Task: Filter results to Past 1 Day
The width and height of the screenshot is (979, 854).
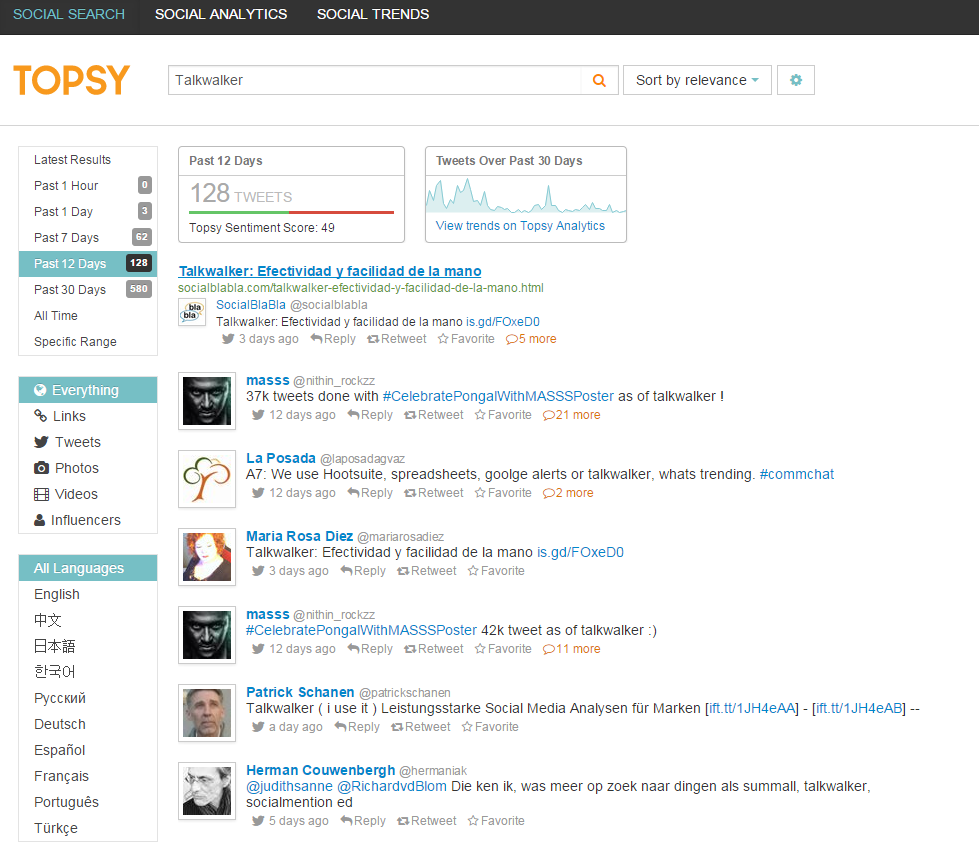Action: pos(88,212)
